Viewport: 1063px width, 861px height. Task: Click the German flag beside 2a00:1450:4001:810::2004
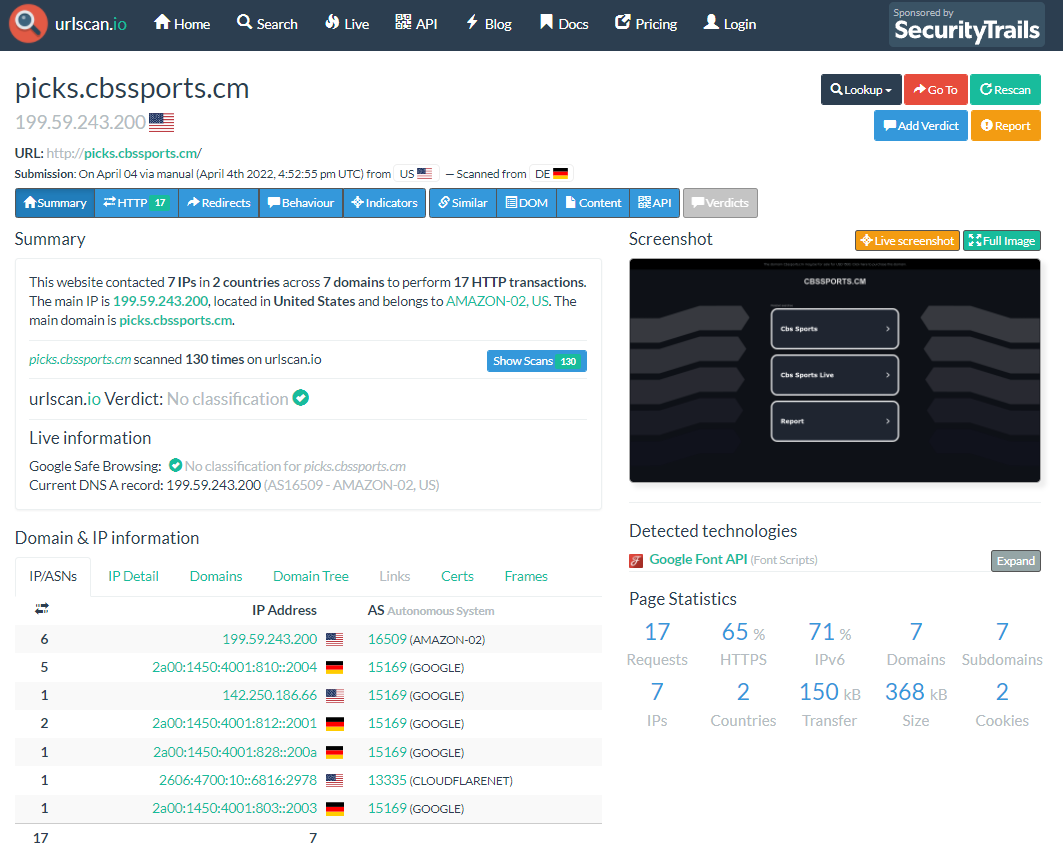pos(335,667)
